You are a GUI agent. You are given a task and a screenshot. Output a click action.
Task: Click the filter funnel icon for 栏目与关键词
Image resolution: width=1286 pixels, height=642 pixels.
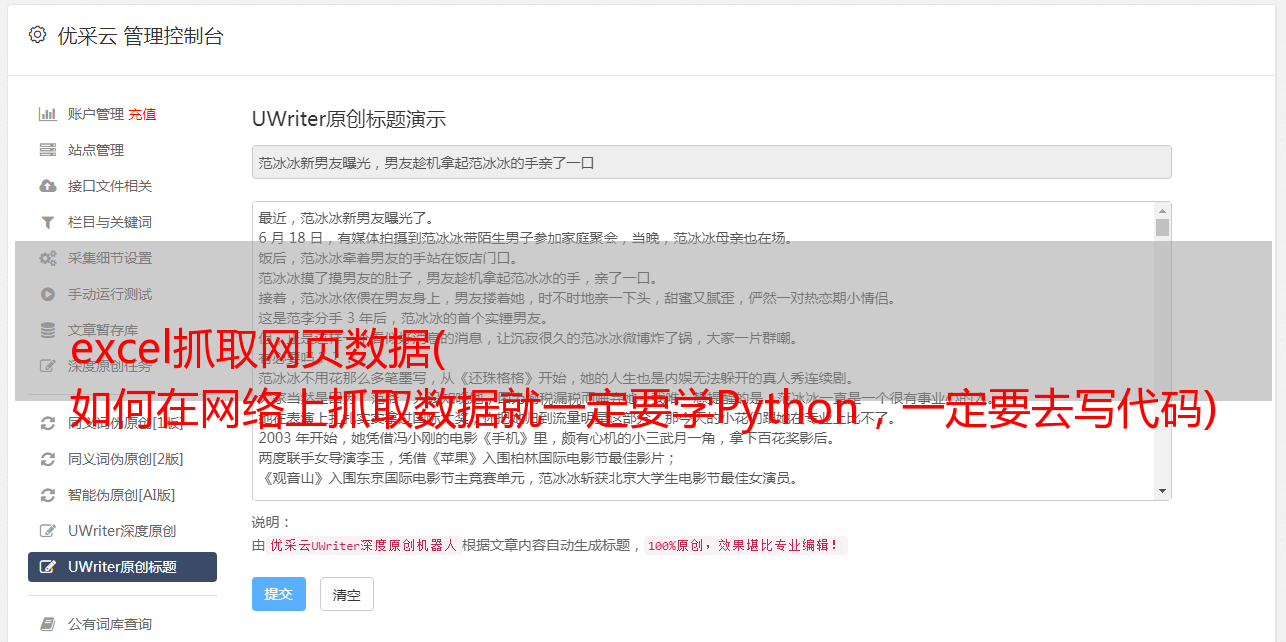[47, 222]
